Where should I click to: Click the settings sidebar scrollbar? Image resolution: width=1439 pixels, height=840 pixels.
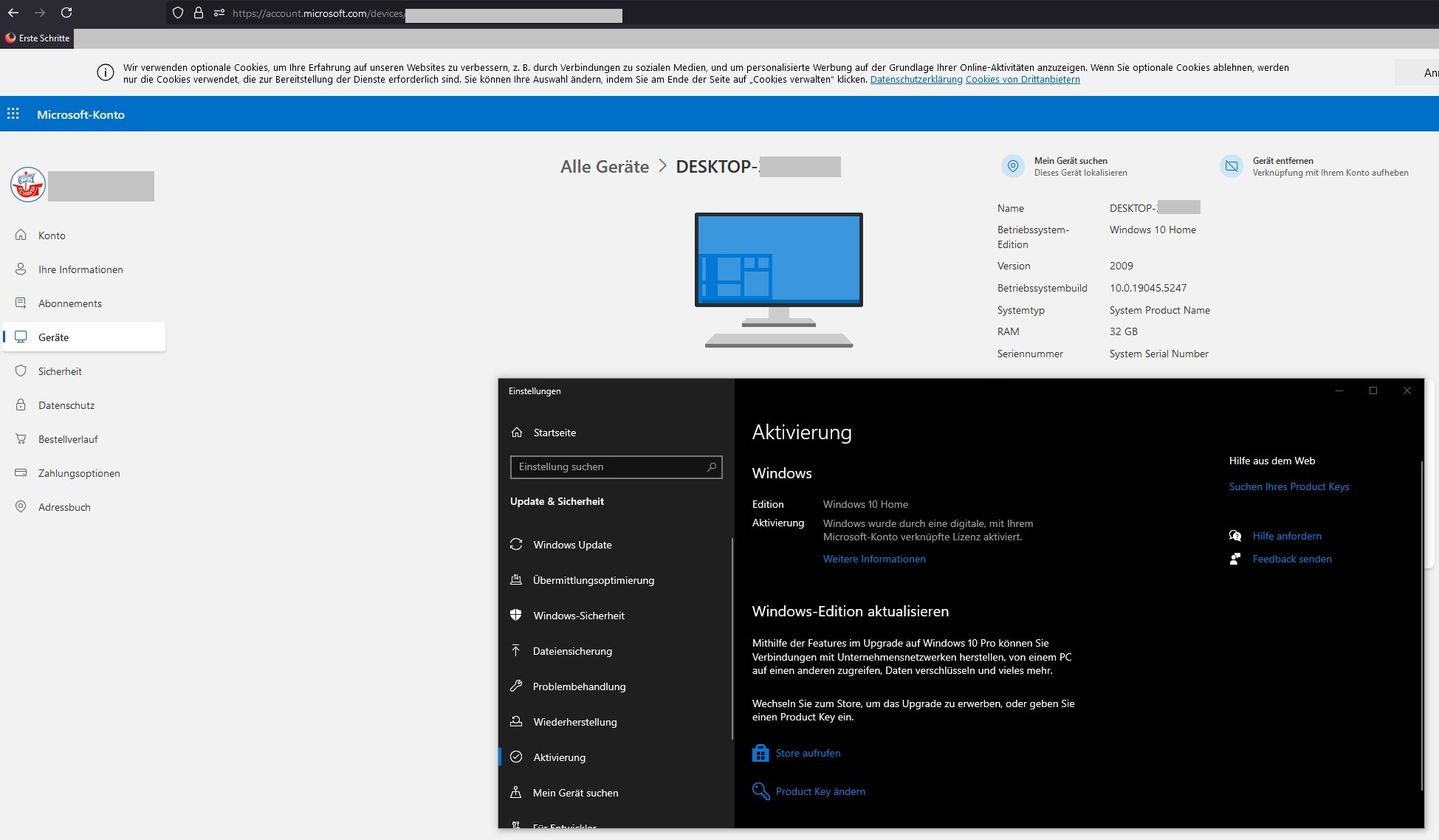732,638
